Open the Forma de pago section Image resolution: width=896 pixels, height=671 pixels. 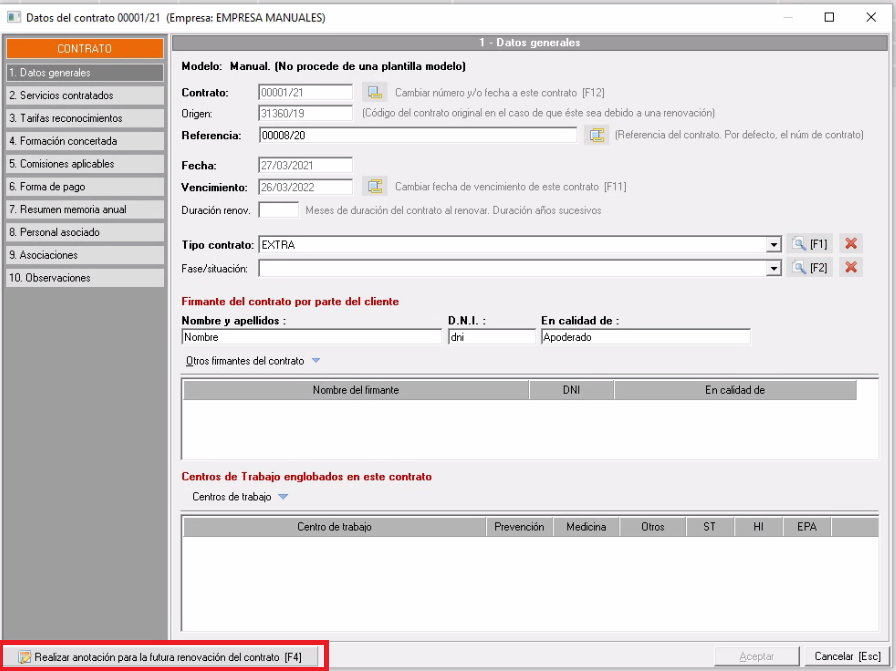click(x=84, y=187)
